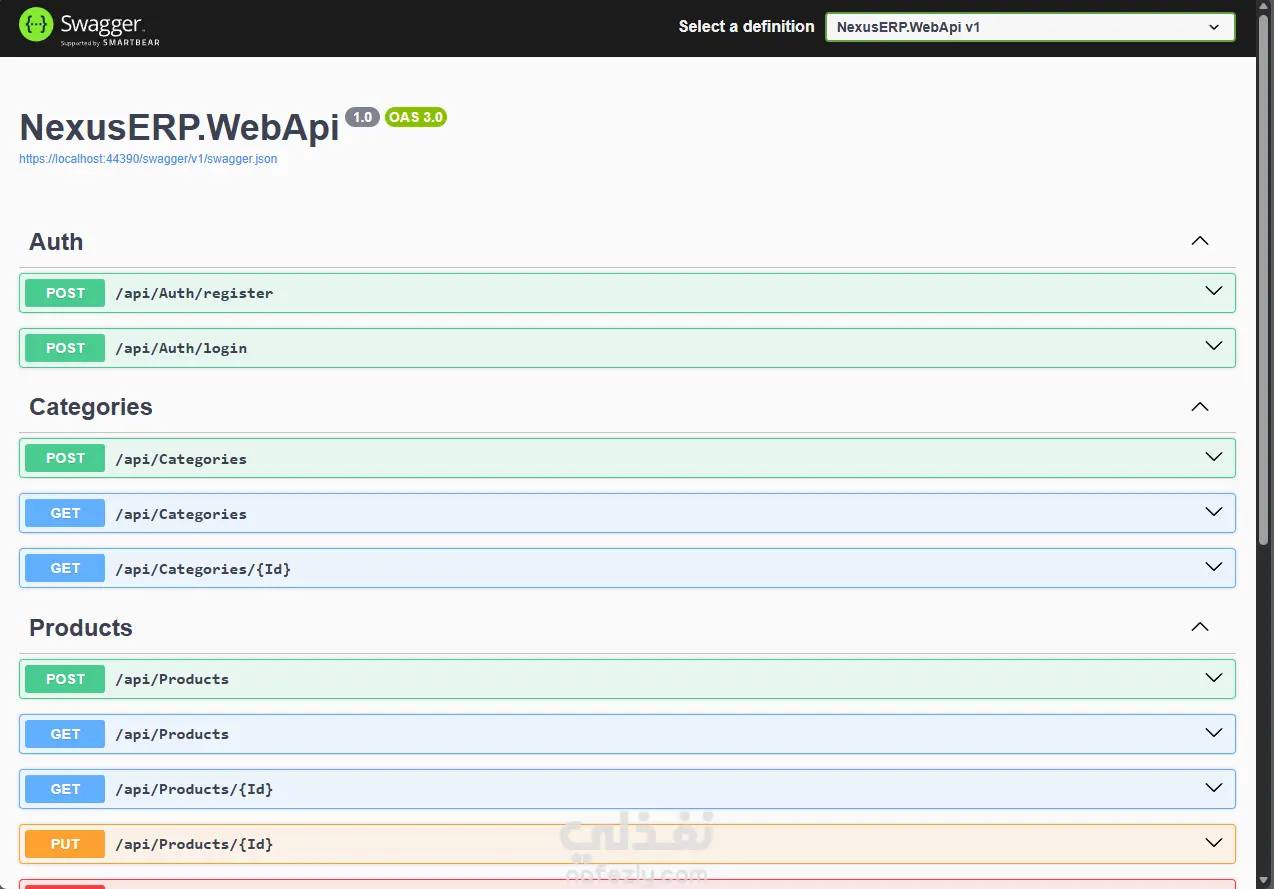Click the OAS 3.0 badge
This screenshot has height=889, width=1274.
(416, 117)
